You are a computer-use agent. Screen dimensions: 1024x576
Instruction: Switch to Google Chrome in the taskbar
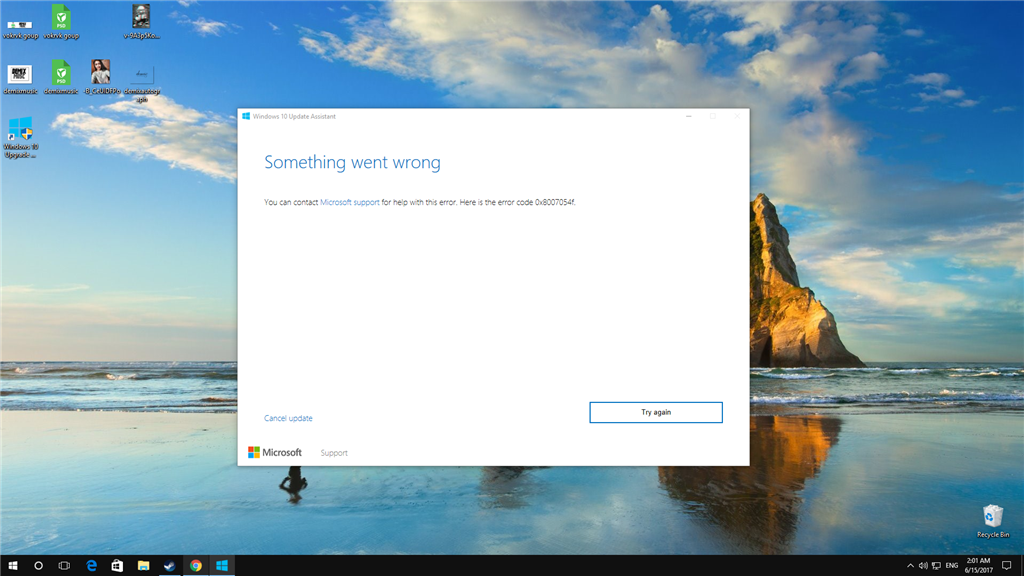196,566
